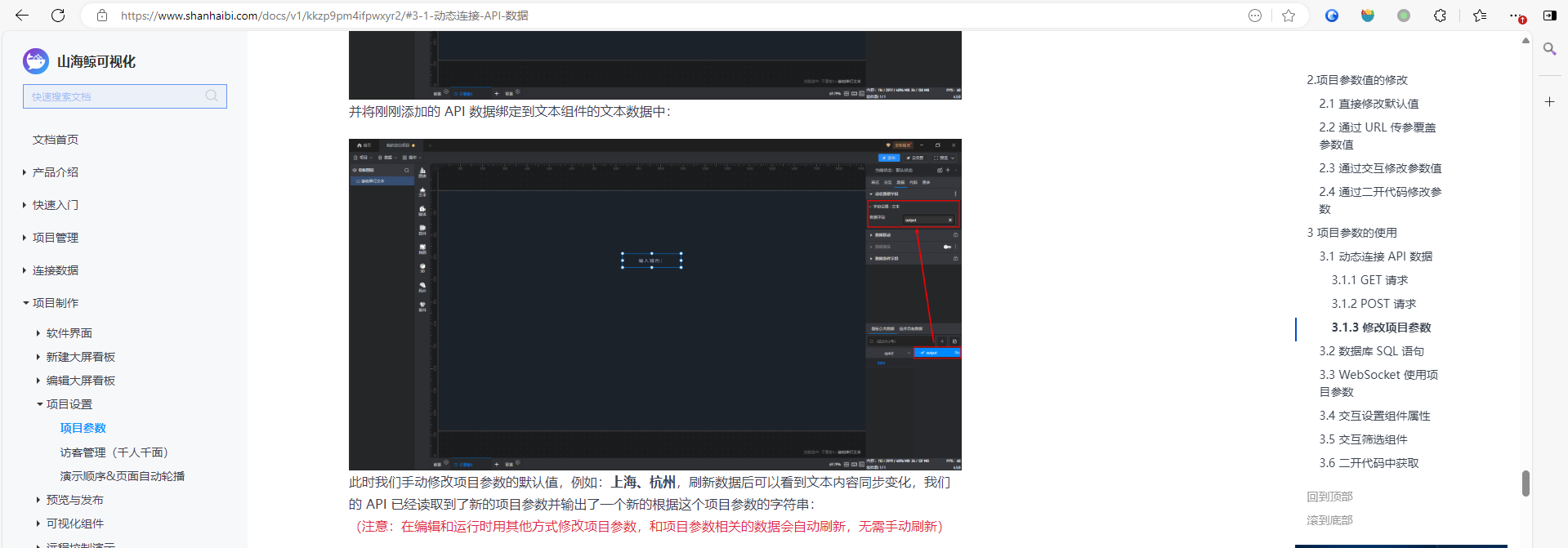Jump to 2.4 通过二开代码修改参数
This screenshot has width=1568, height=548.
(x=1380, y=200)
